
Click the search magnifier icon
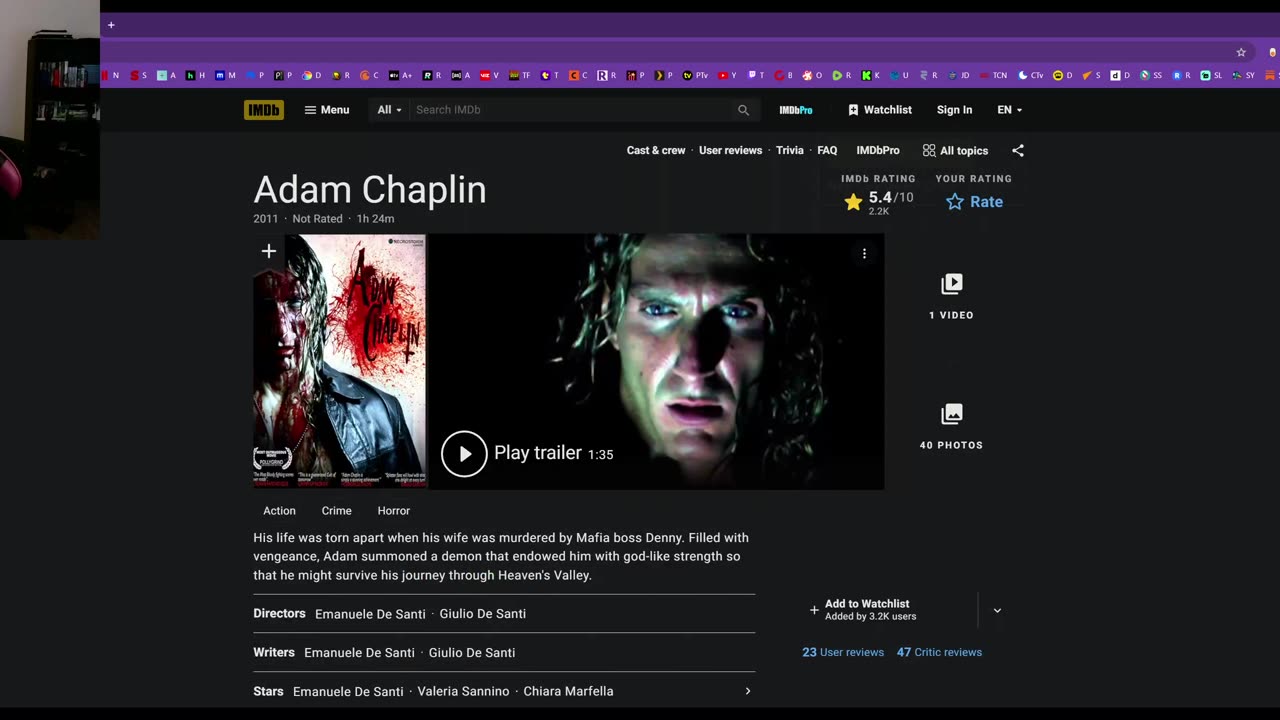click(743, 110)
